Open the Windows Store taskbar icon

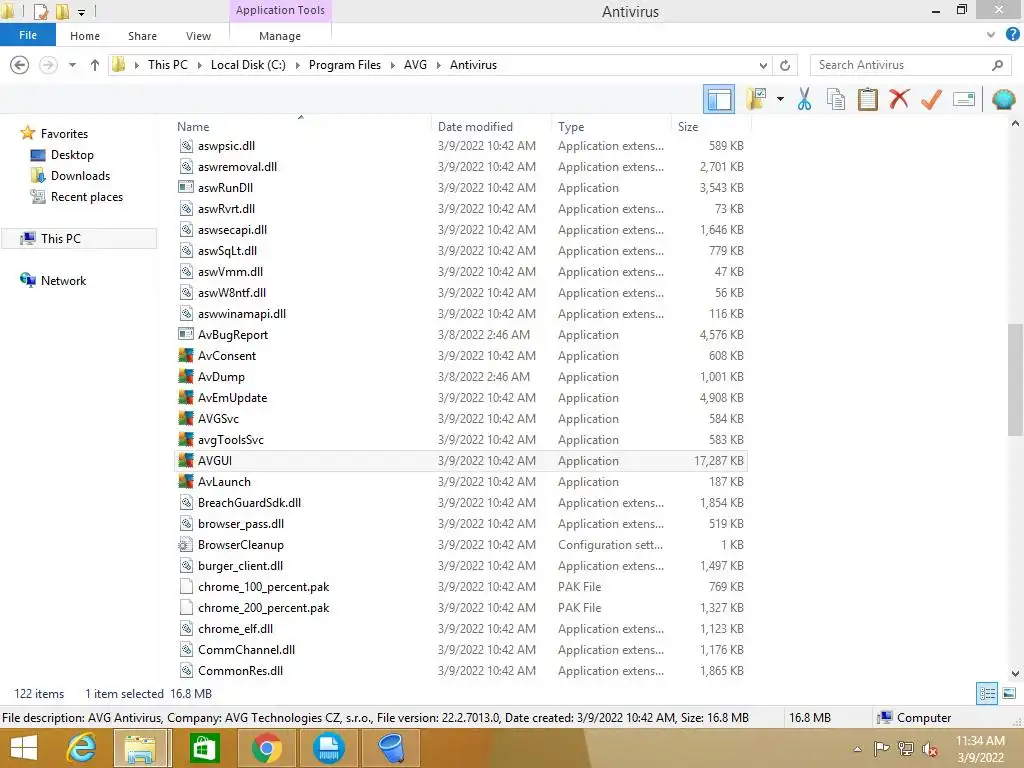(x=204, y=748)
